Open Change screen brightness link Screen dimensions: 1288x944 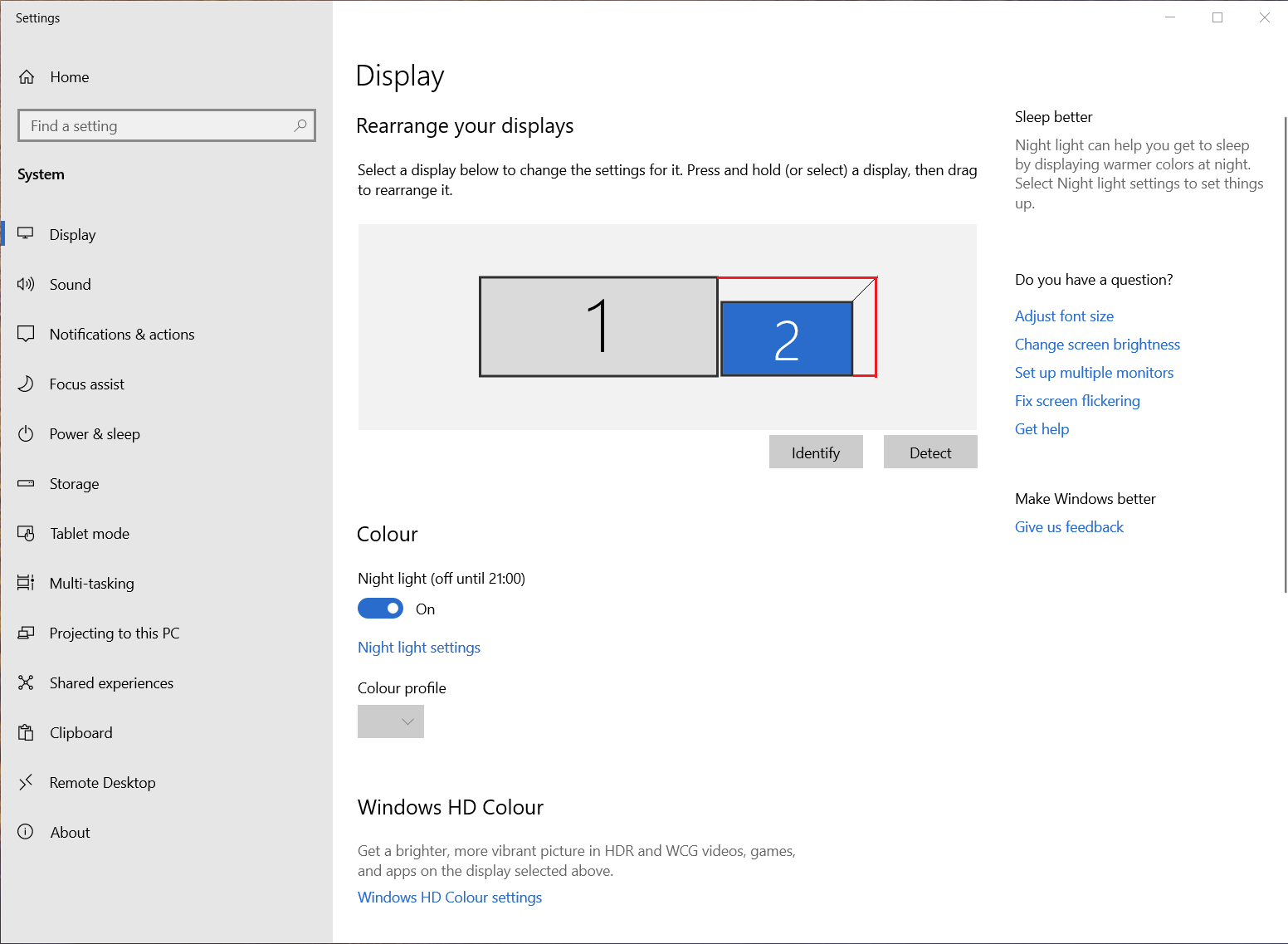coord(1097,345)
